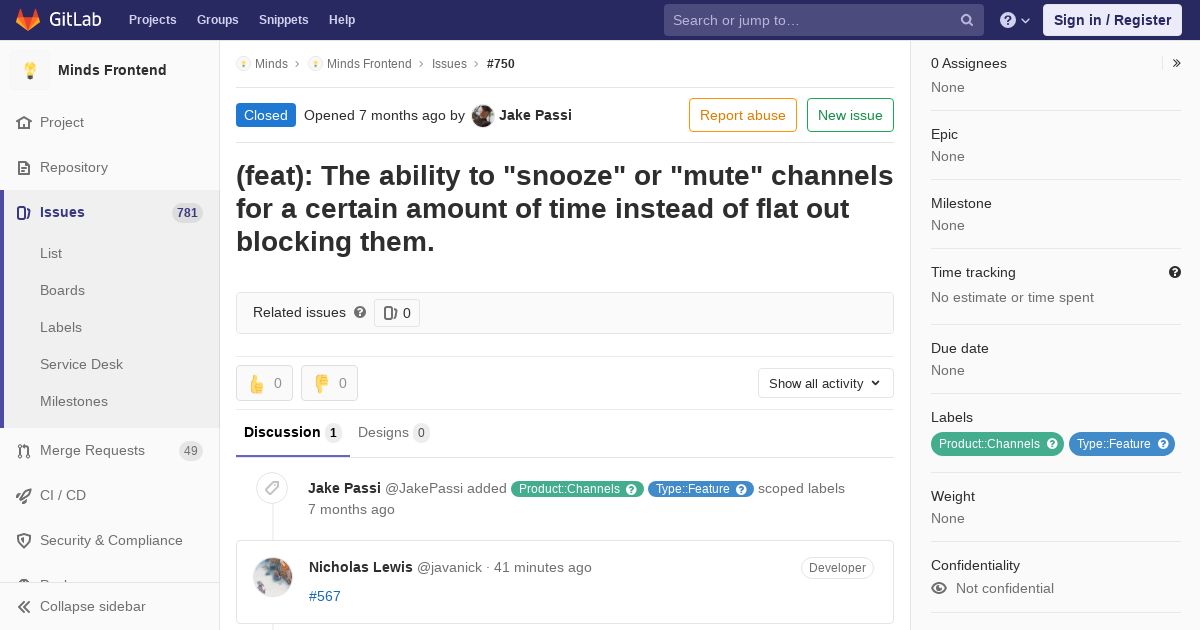Click the Project home icon in sidebar
The image size is (1200, 630).
(x=24, y=122)
